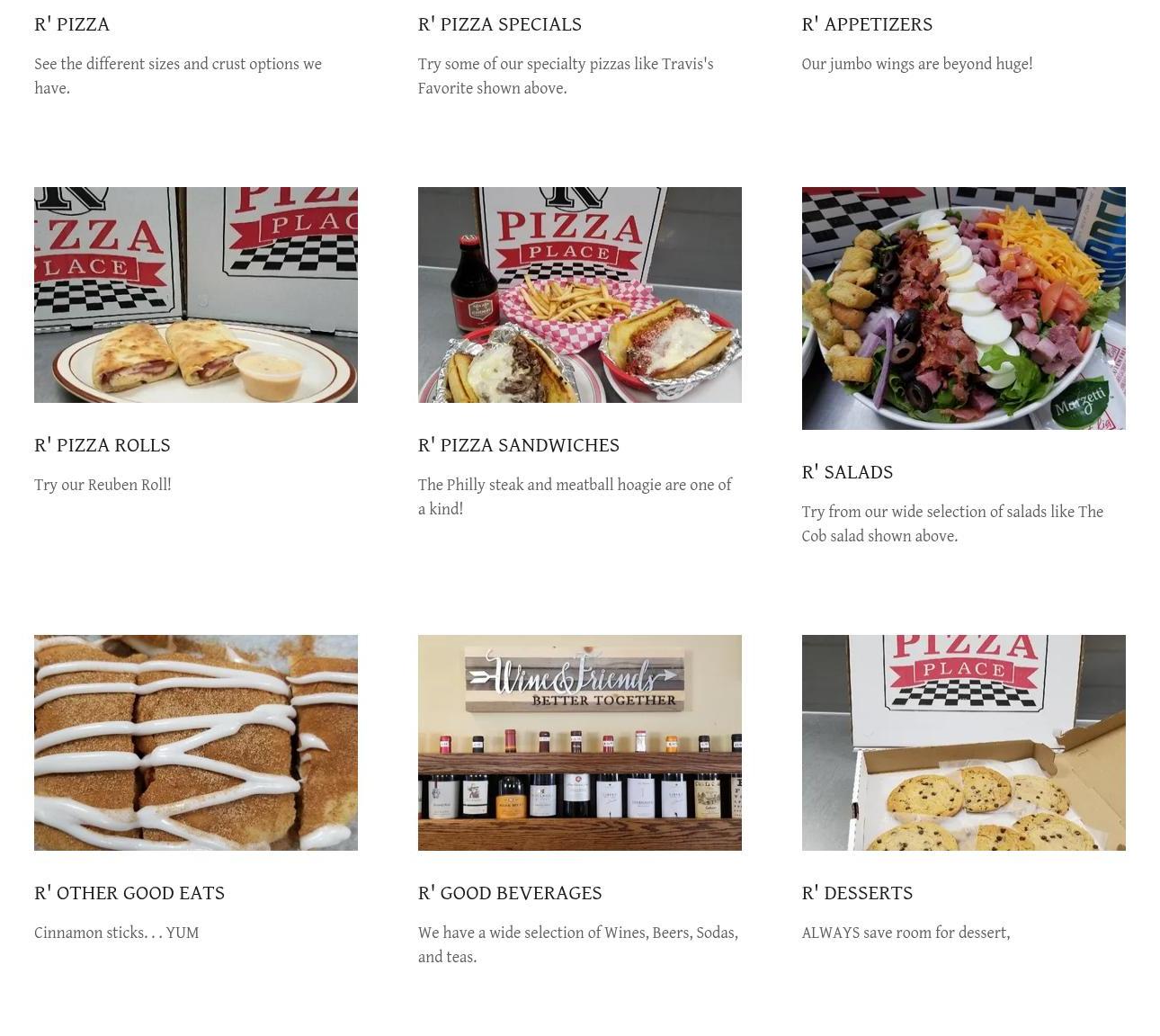
Task: Open the R' Pizza heading link
Action: [72, 24]
